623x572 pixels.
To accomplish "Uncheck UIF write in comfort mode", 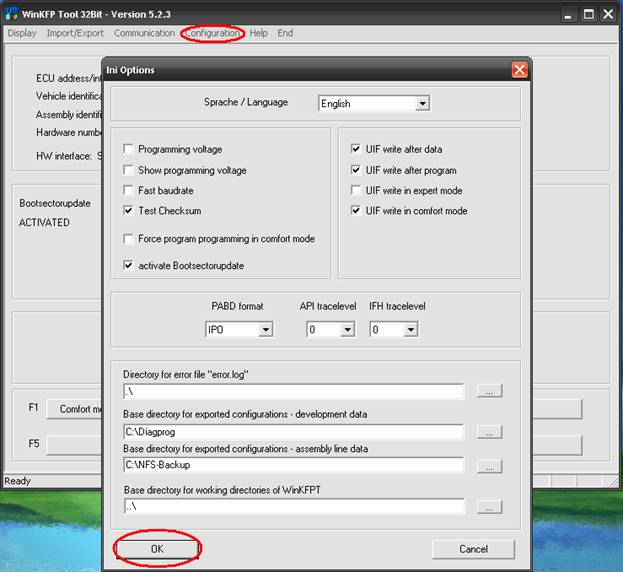I will 356,211.
